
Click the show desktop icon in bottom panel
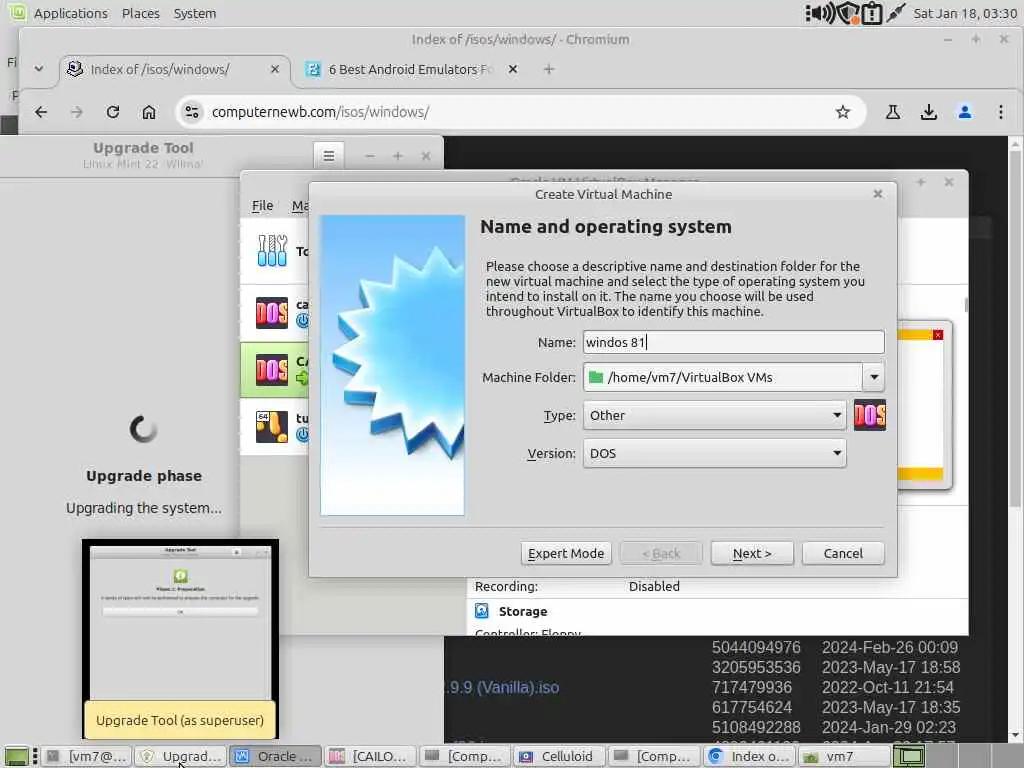[x=17, y=756]
